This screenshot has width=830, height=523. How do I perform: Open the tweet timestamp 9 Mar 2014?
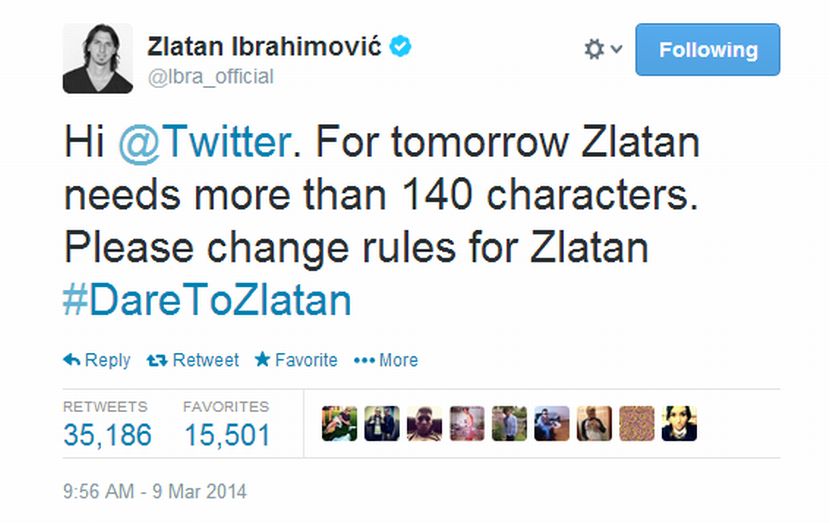154,491
